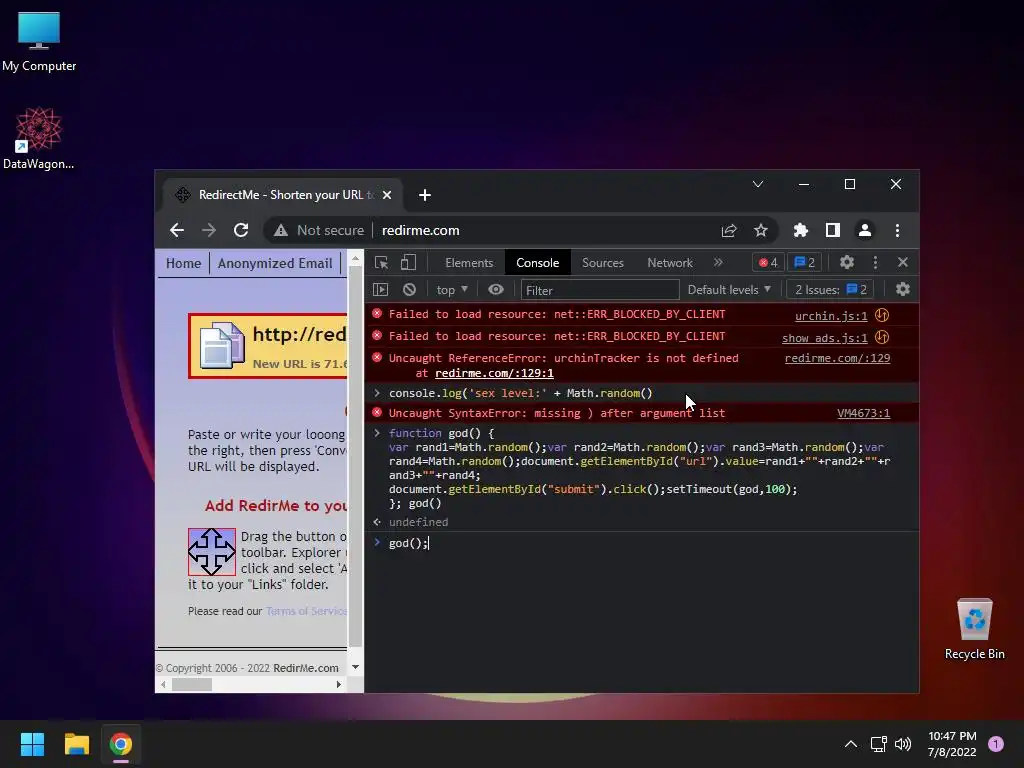Image resolution: width=1024 pixels, height=768 pixels.
Task: Go forward in browser
Action: coord(209,230)
